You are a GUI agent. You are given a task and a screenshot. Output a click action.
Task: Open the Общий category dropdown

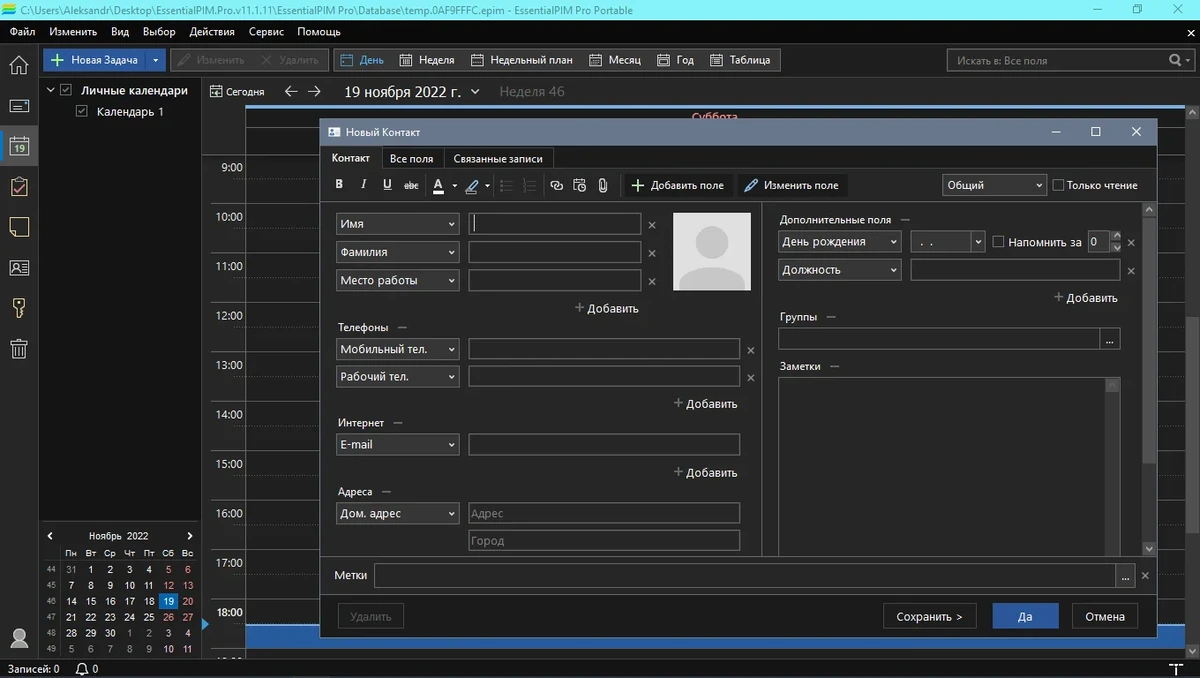pyautogui.click(x=994, y=185)
